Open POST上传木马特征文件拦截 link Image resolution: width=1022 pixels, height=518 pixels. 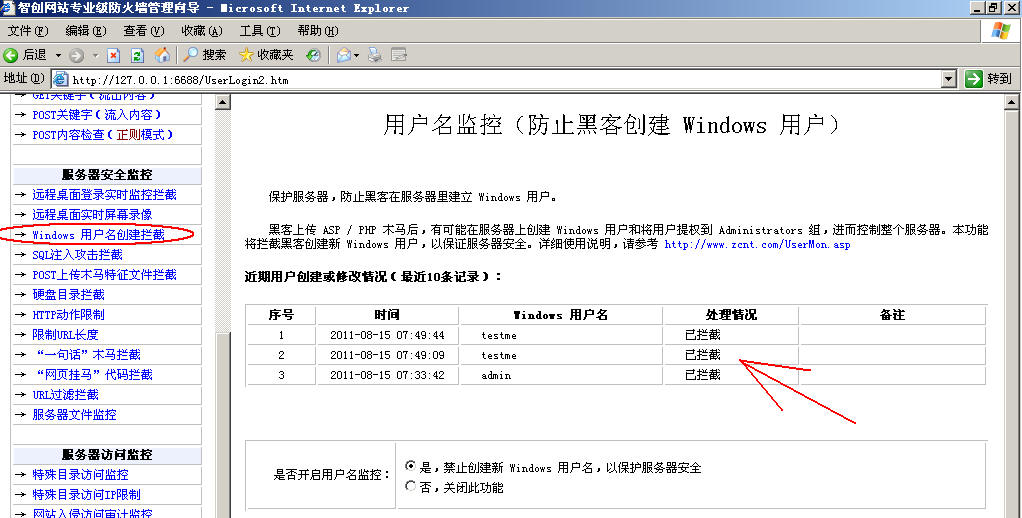(x=104, y=275)
